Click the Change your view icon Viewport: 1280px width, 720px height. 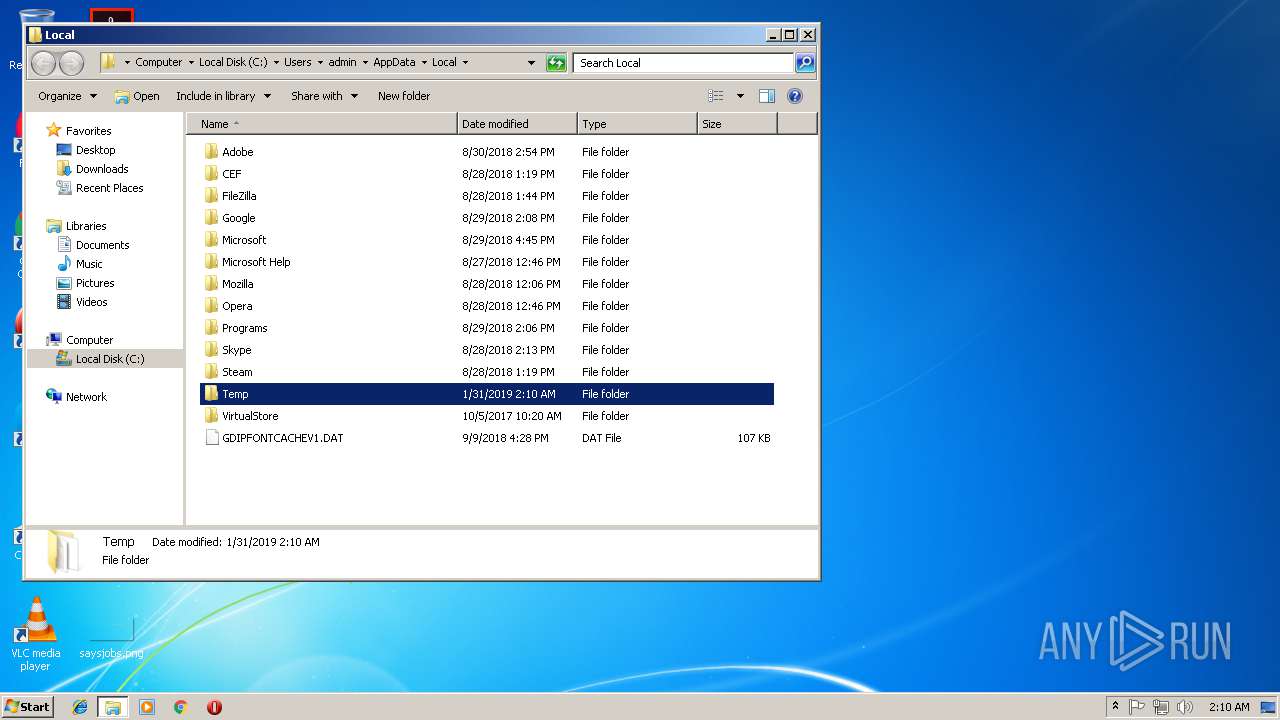click(x=716, y=96)
